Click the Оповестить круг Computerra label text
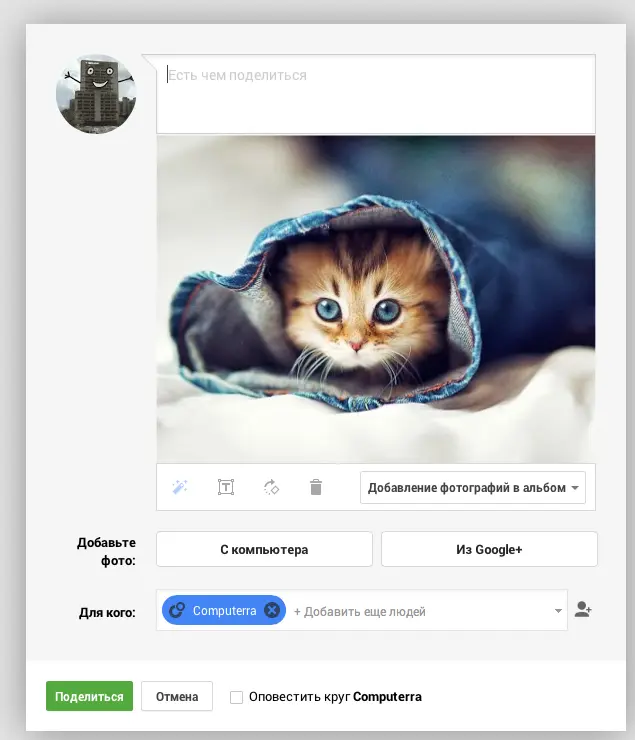Image resolution: width=635 pixels, height=740 pixels. (x=335, y=697)
